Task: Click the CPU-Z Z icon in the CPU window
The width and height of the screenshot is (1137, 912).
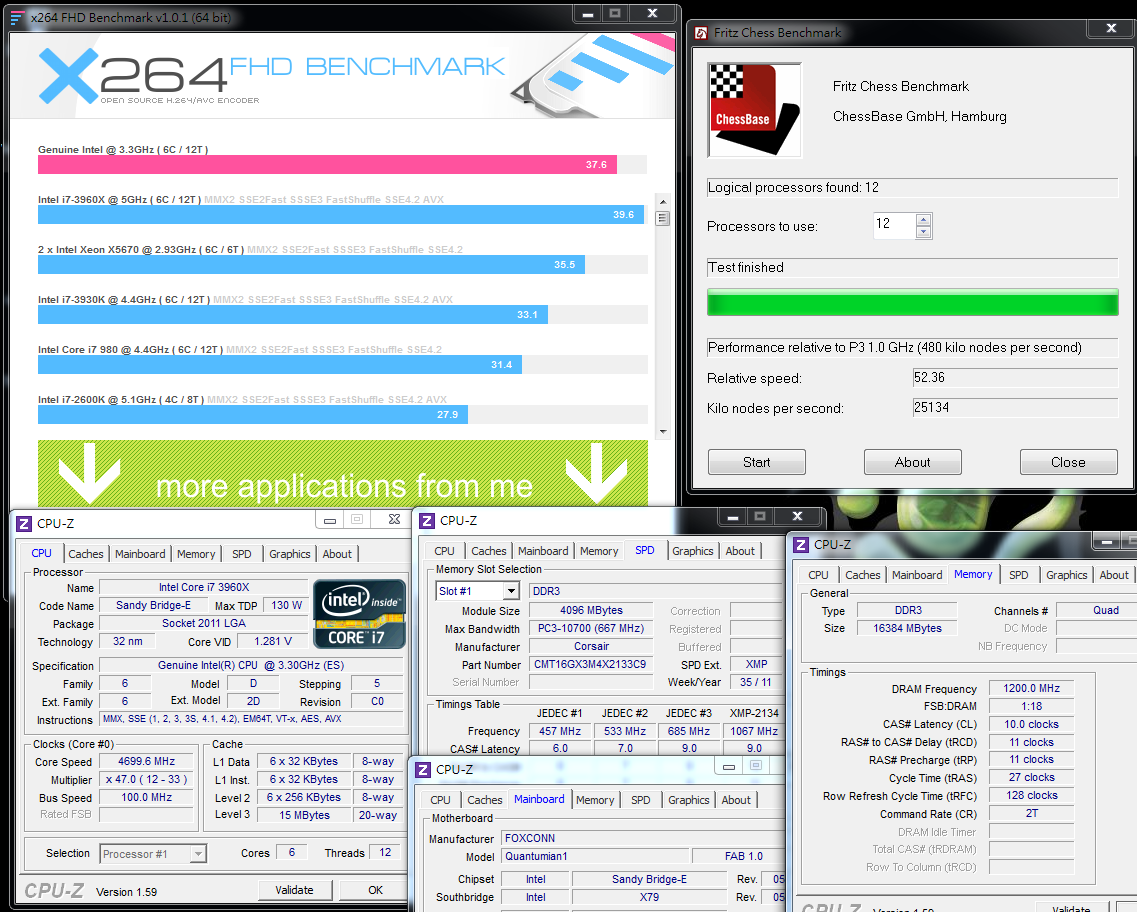Action: tap(24, 523)
